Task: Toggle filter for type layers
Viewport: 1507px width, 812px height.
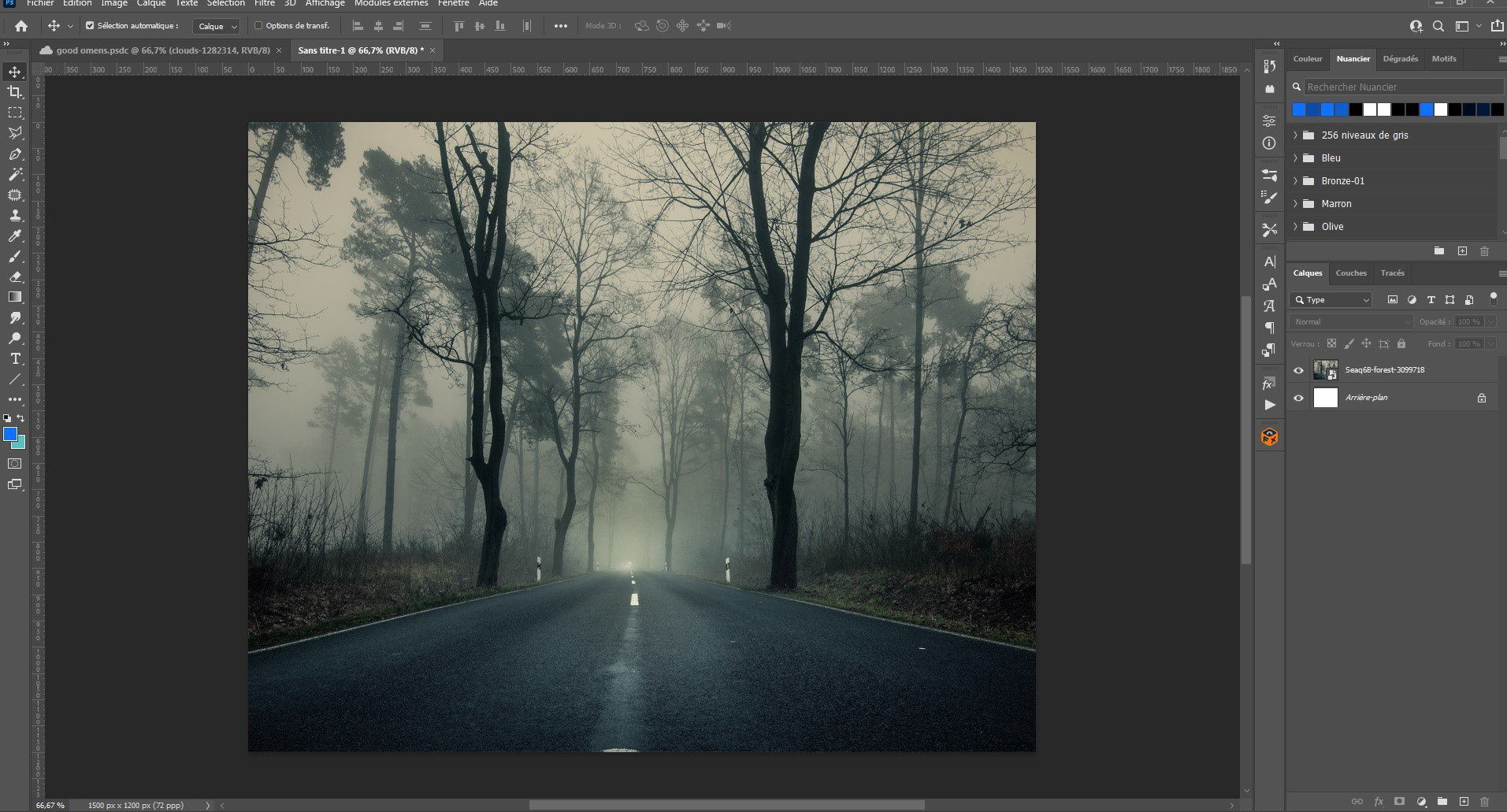Action: click(x=1431, y=299)
